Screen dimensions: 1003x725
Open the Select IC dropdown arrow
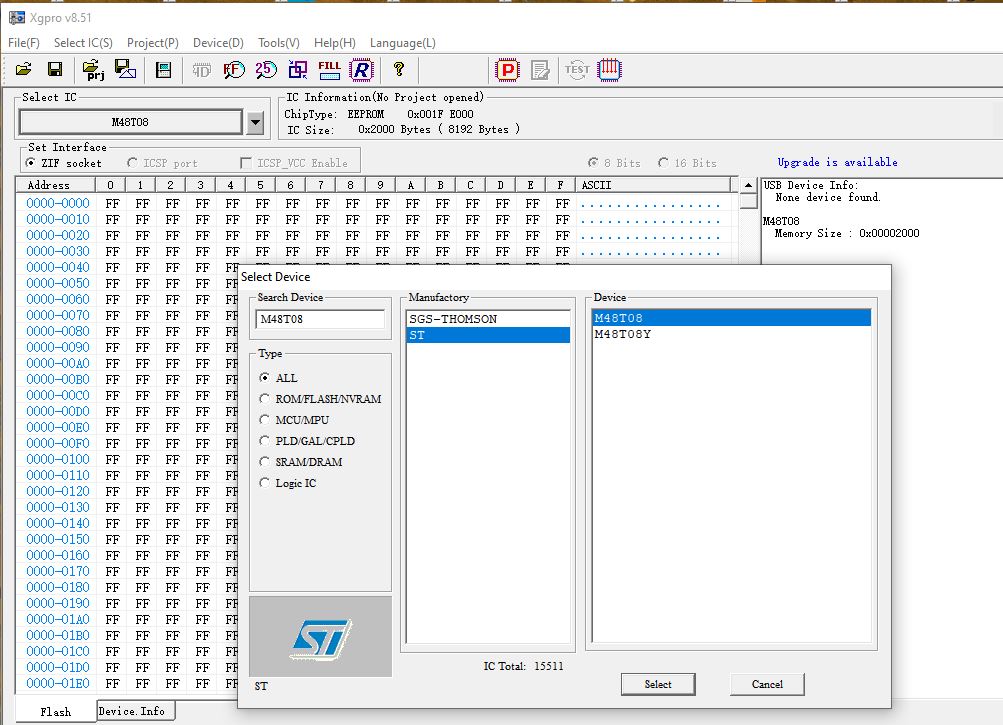coord(255,122)
